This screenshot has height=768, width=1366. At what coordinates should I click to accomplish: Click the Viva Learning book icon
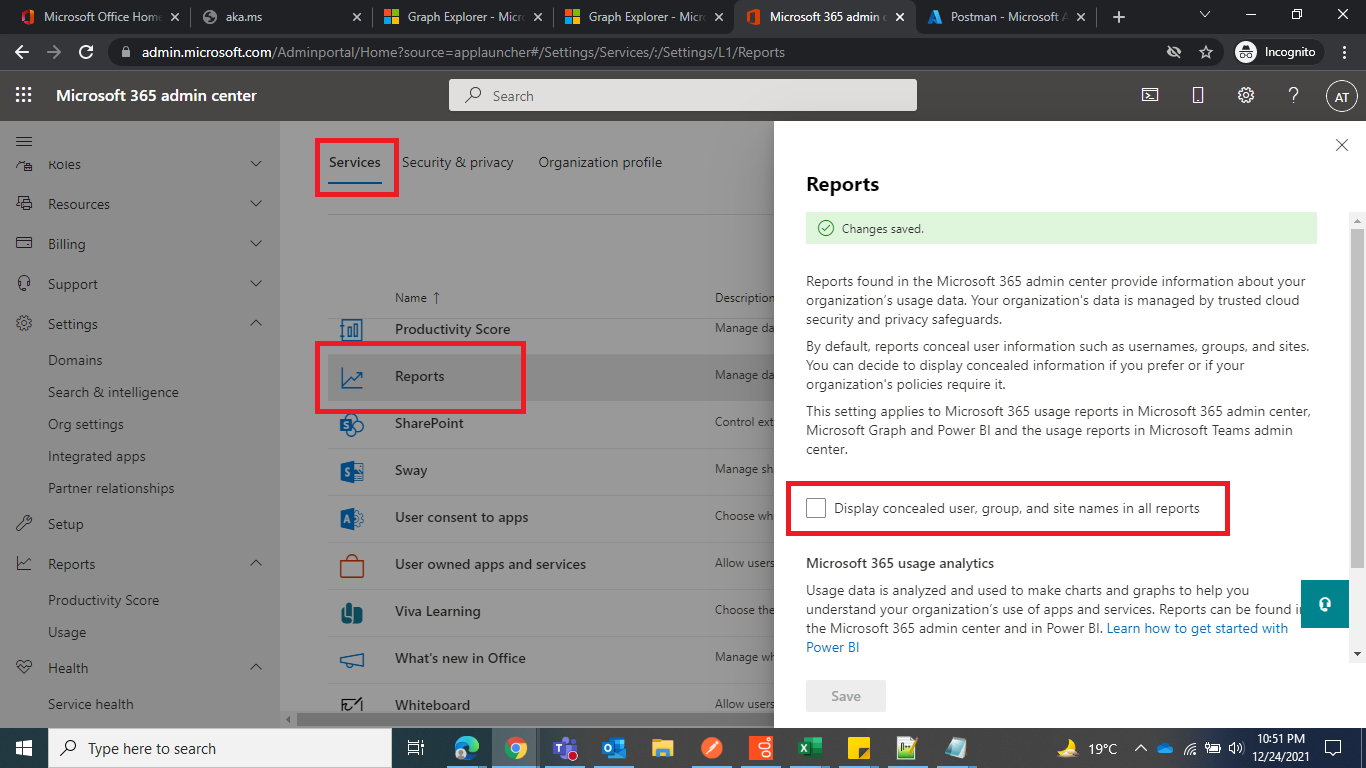[351, 612]
